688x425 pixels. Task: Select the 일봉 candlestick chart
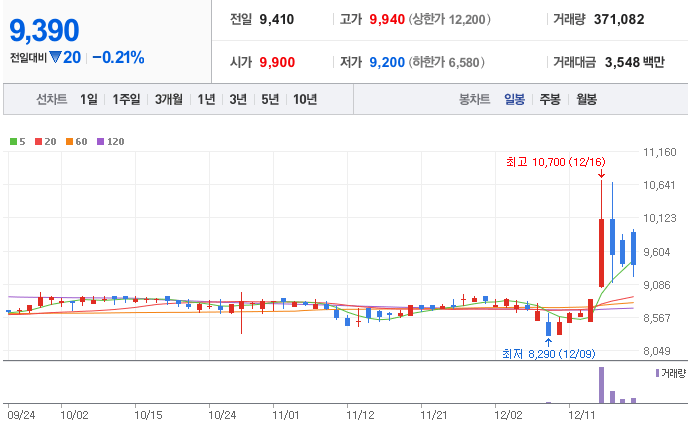click(x=514, y=99)
